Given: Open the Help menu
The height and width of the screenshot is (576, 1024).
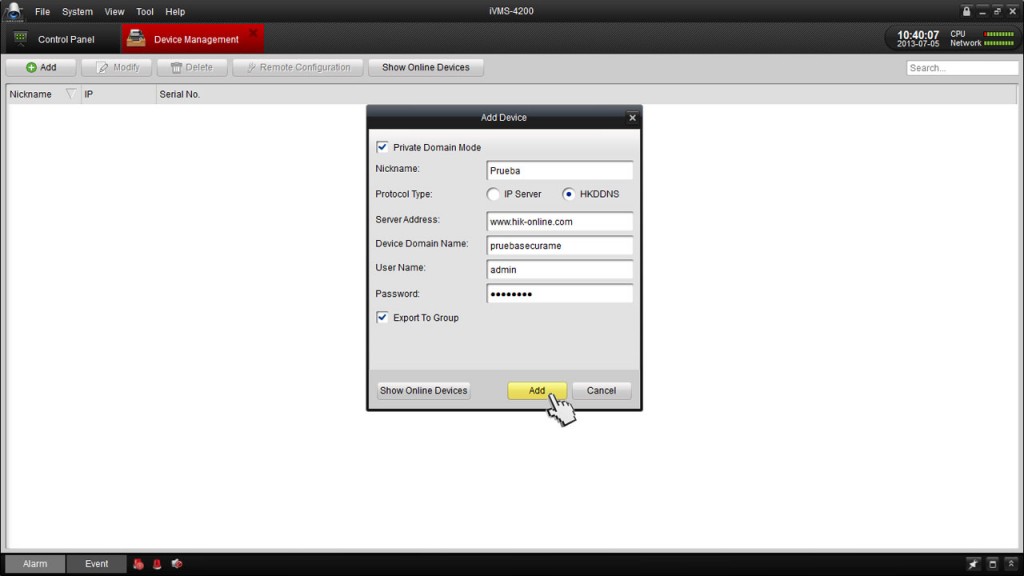Looking at the screenshot, I should tap(175, 12).
